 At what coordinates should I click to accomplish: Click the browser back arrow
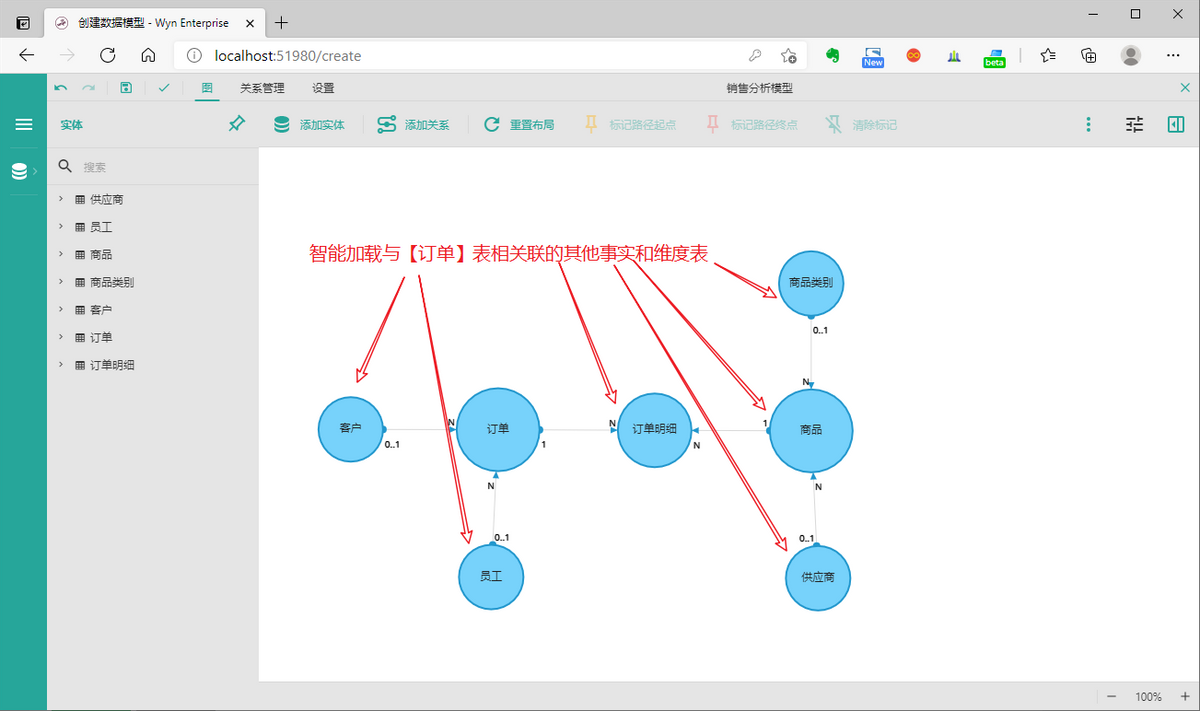tap(27, 55)
